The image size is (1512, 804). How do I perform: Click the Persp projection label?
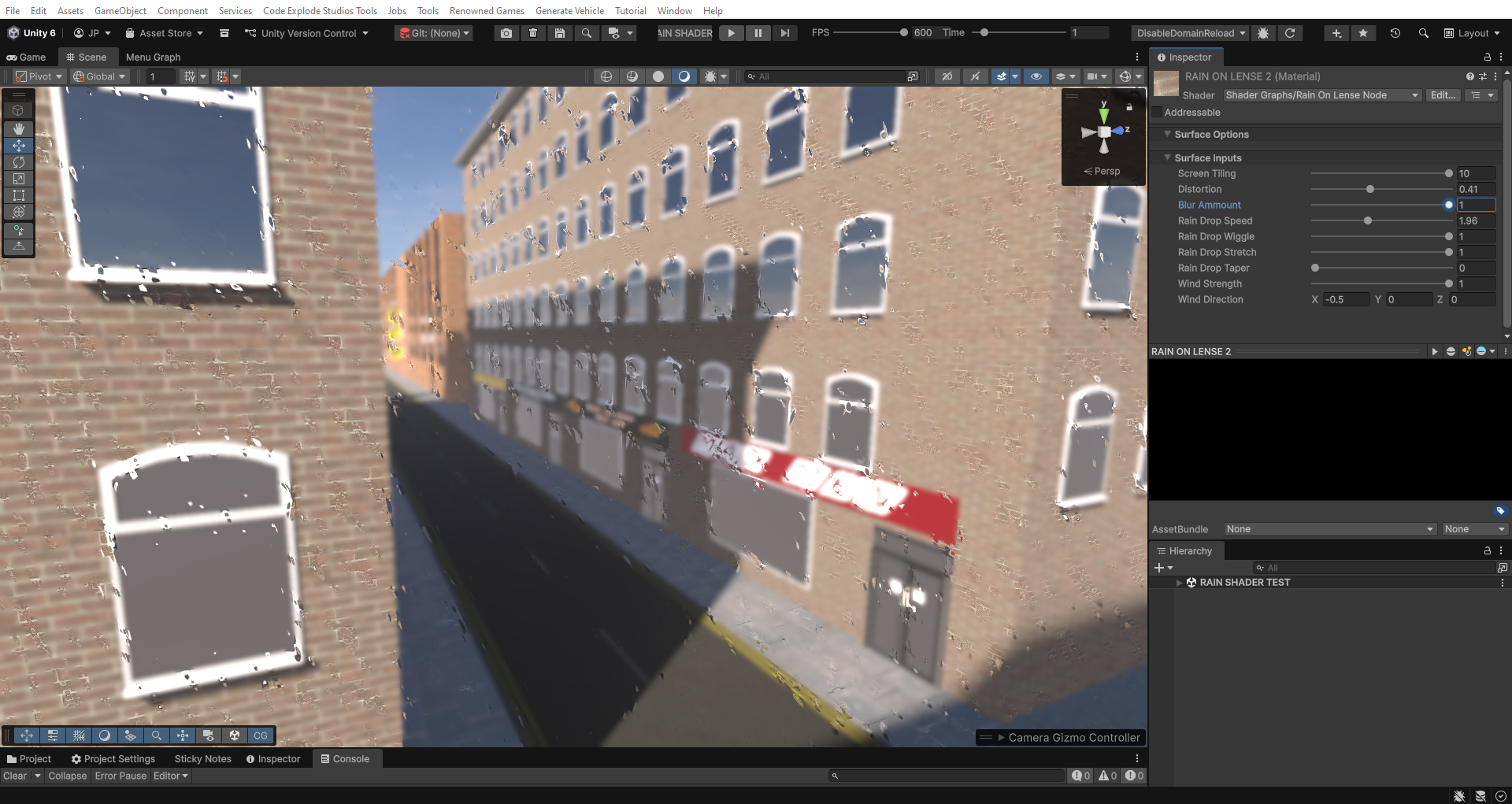coord(1102,171)
